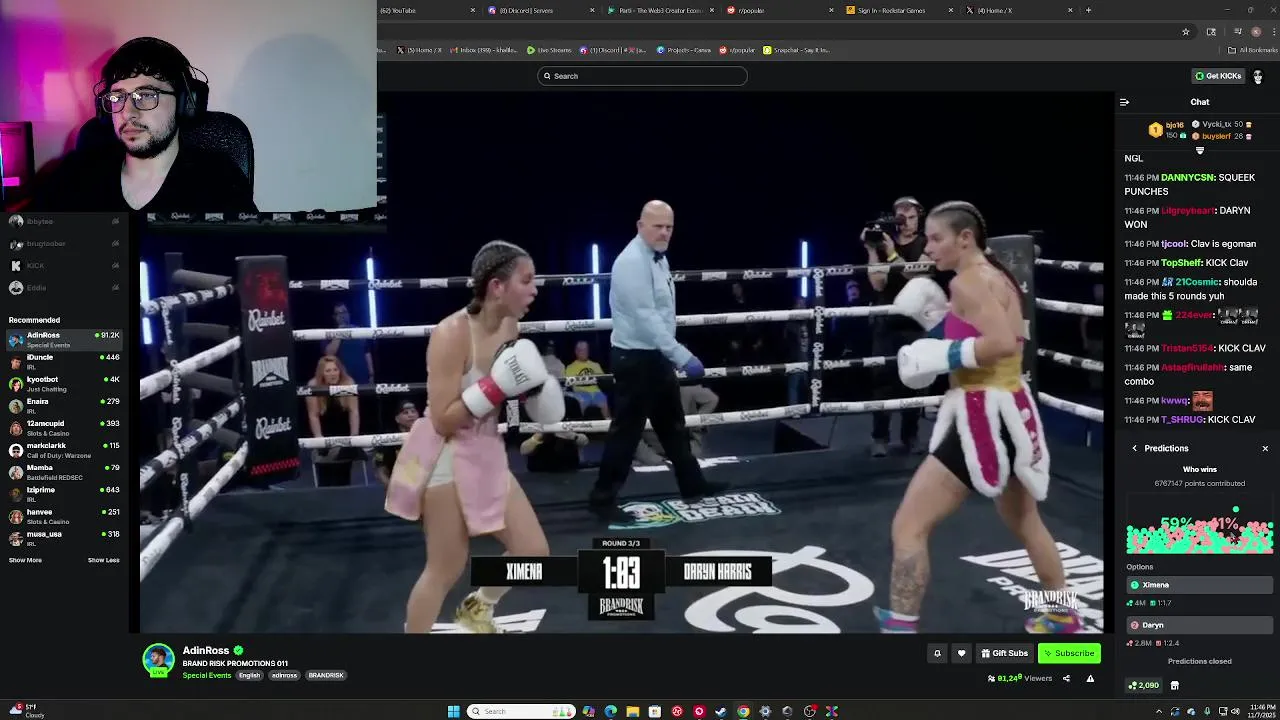Open the Live Streams bookmark

[549, 50]
